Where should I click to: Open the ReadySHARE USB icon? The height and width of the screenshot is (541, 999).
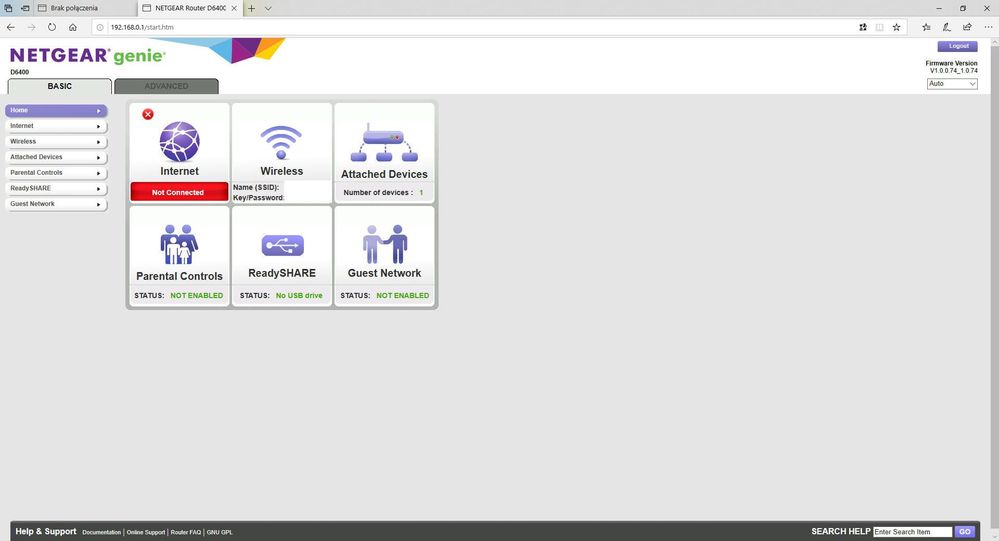[x=281, y=244]
